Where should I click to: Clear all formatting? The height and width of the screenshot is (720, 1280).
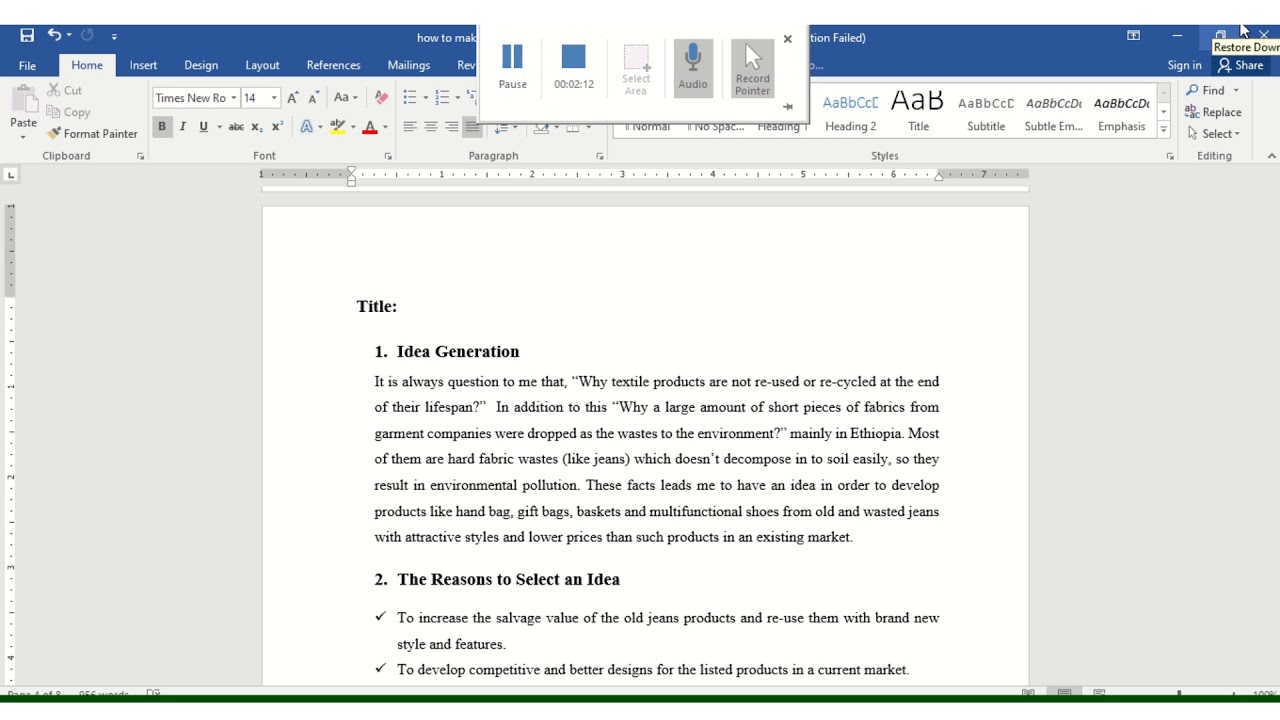pos(381,98)
